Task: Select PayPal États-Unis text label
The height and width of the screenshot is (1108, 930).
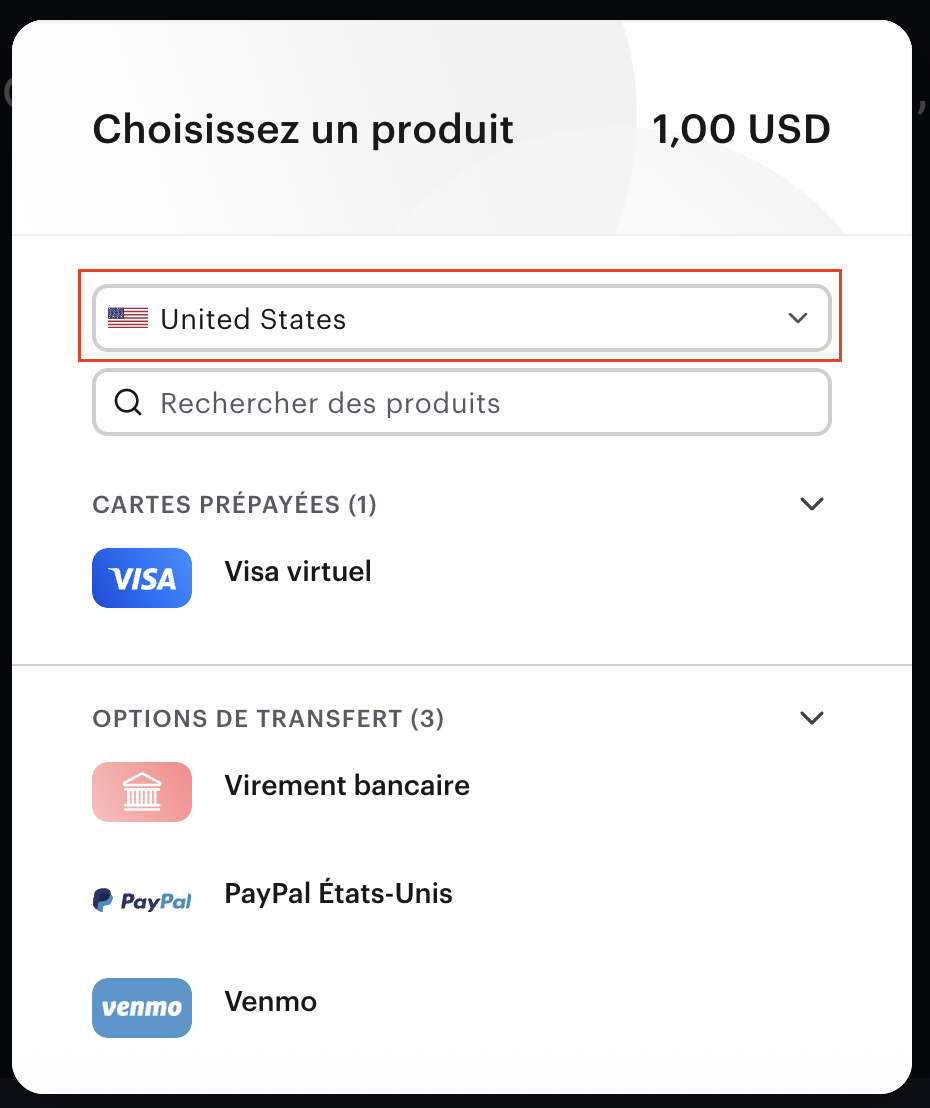Action: coord(338,894)
